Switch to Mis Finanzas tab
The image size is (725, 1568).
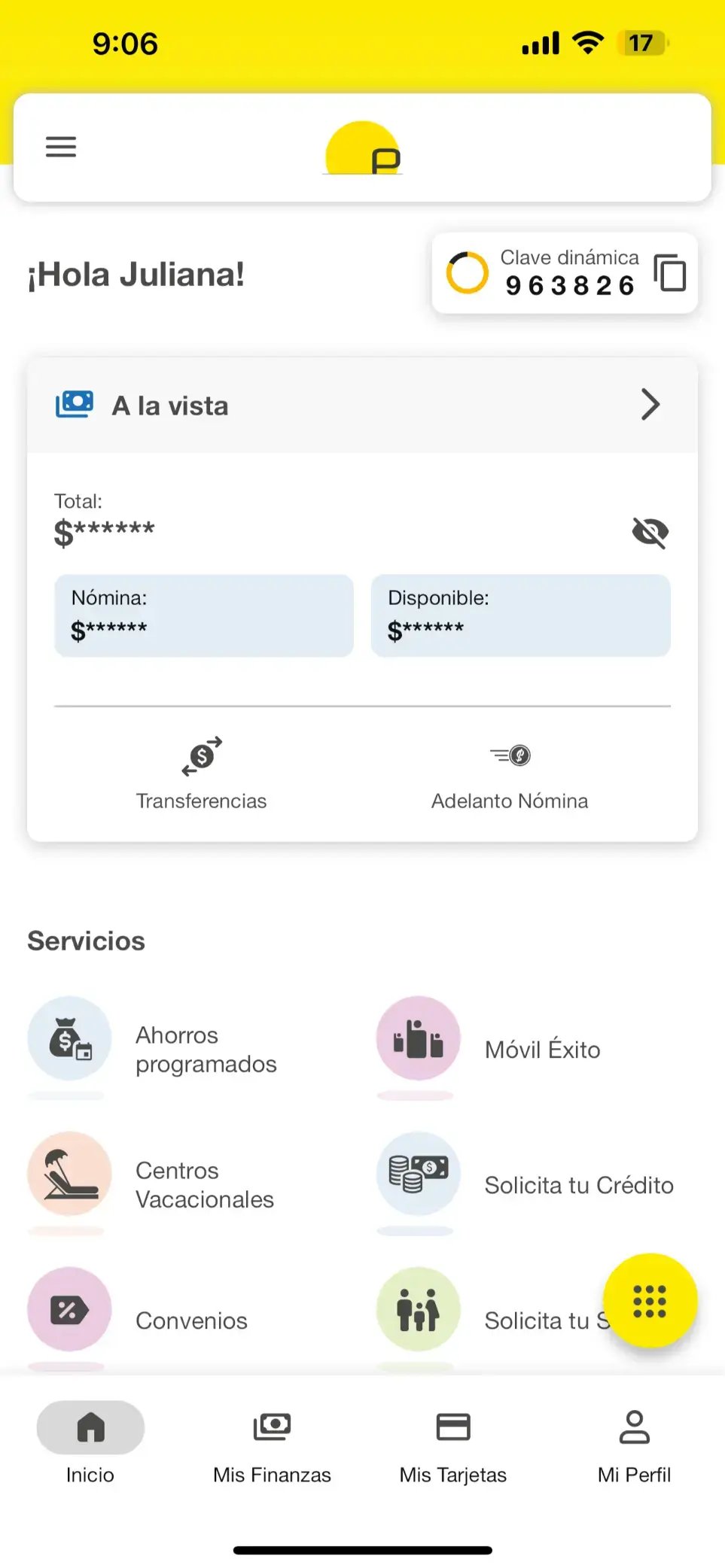pos(272,1446)
